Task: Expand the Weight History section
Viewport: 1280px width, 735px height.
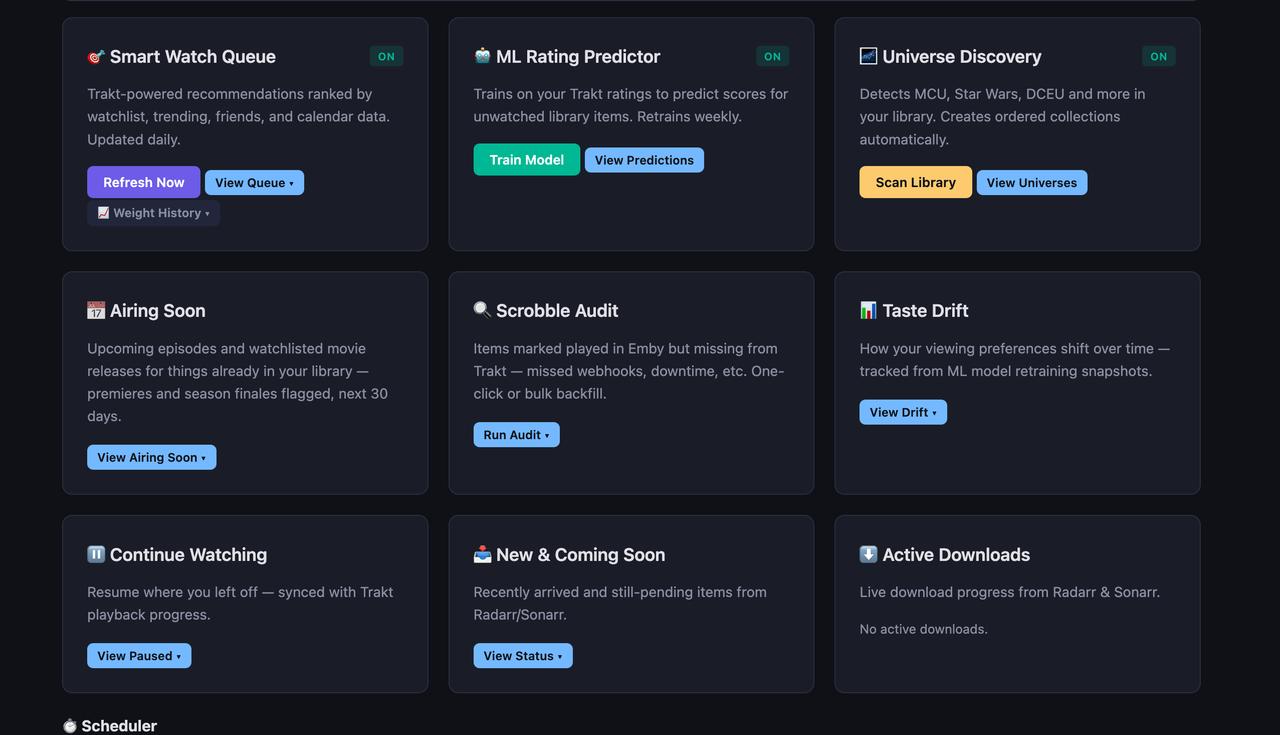Action: (153, 213)
